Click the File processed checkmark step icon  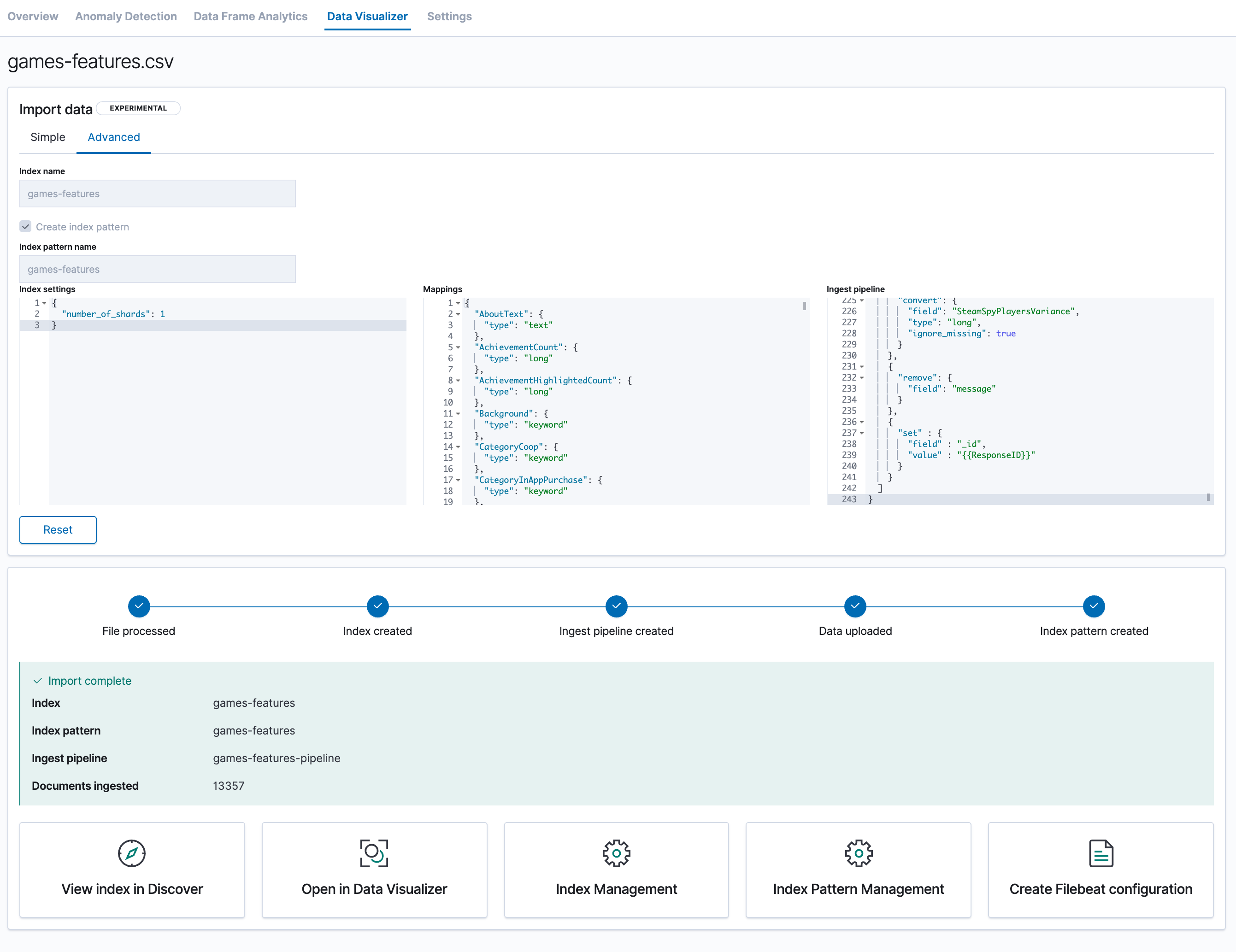click(x=139, y=606)
